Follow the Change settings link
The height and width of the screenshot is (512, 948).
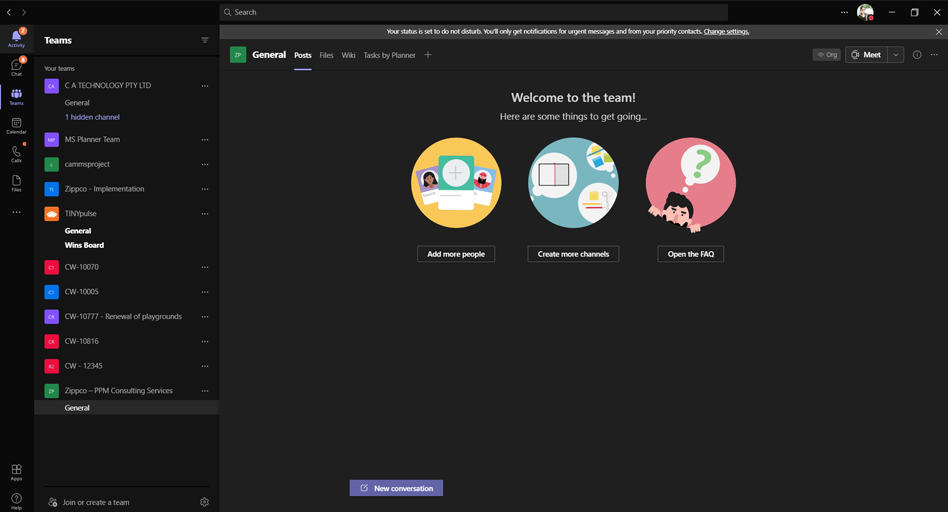(726, 31)
